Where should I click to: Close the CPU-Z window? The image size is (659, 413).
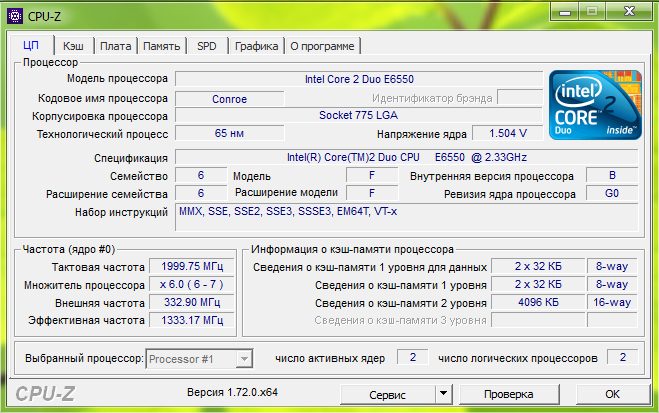(629, 11)
